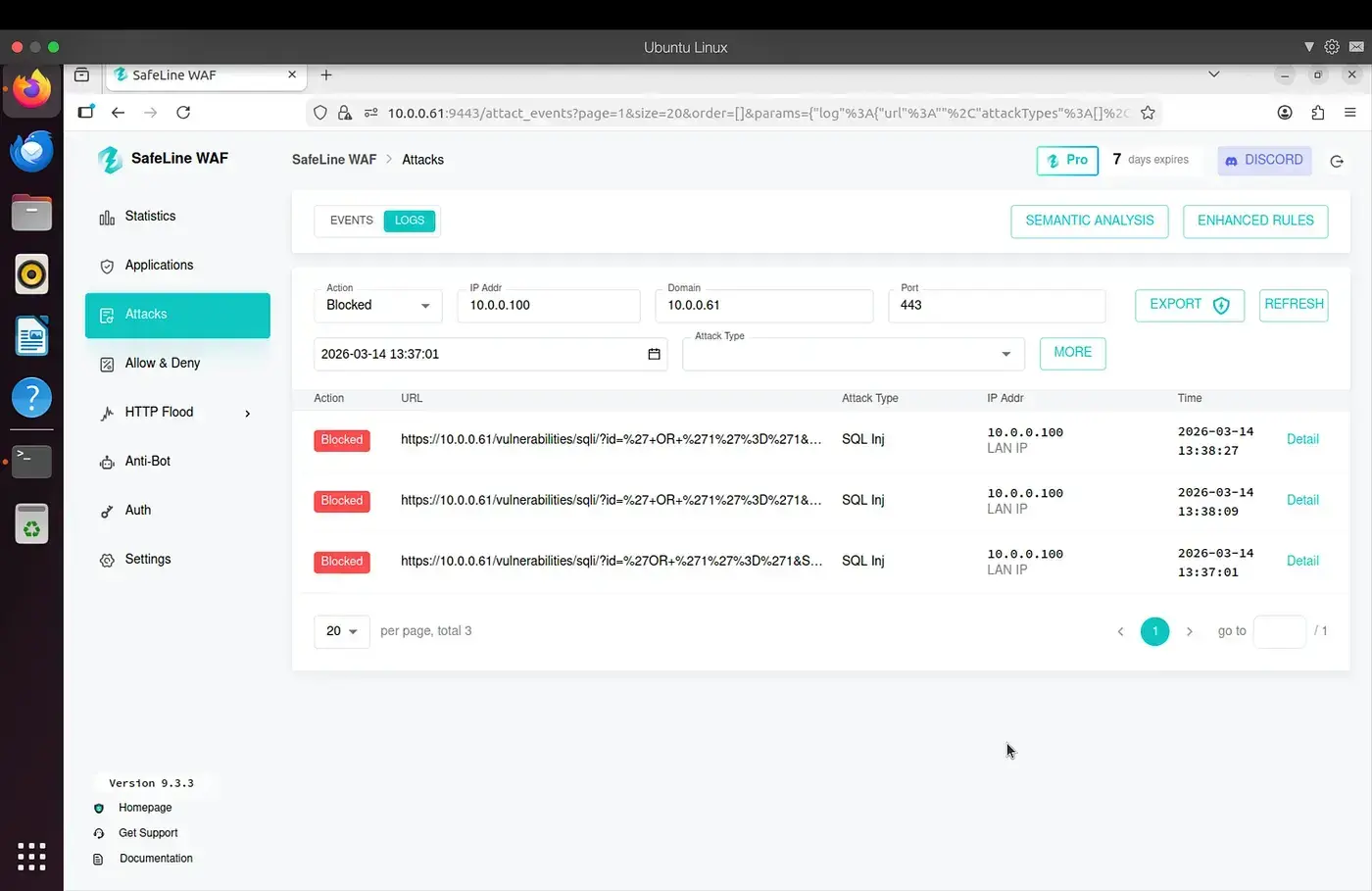Open the Get Support link
This screenshot has height=891, width=1372.
[148, 833]
